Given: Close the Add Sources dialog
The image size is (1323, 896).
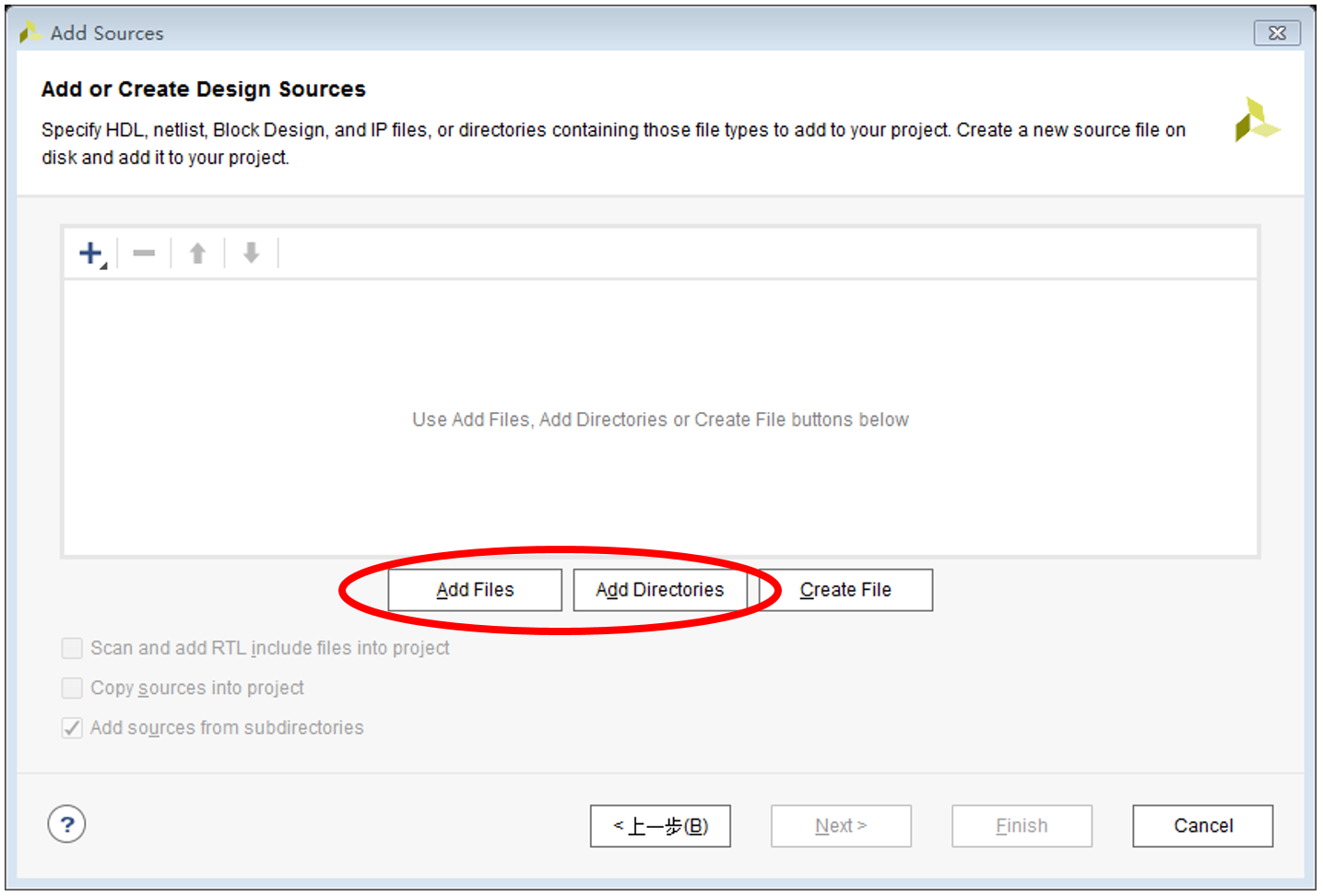Looking at the screenshot, I should (x=1277, y=33).
